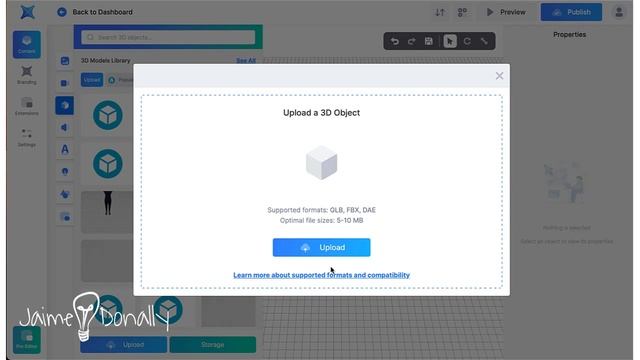The width and height of the screenshot is (640, 360).
Task: Activate the select pointer tool
Action: [x=450, y=41]
